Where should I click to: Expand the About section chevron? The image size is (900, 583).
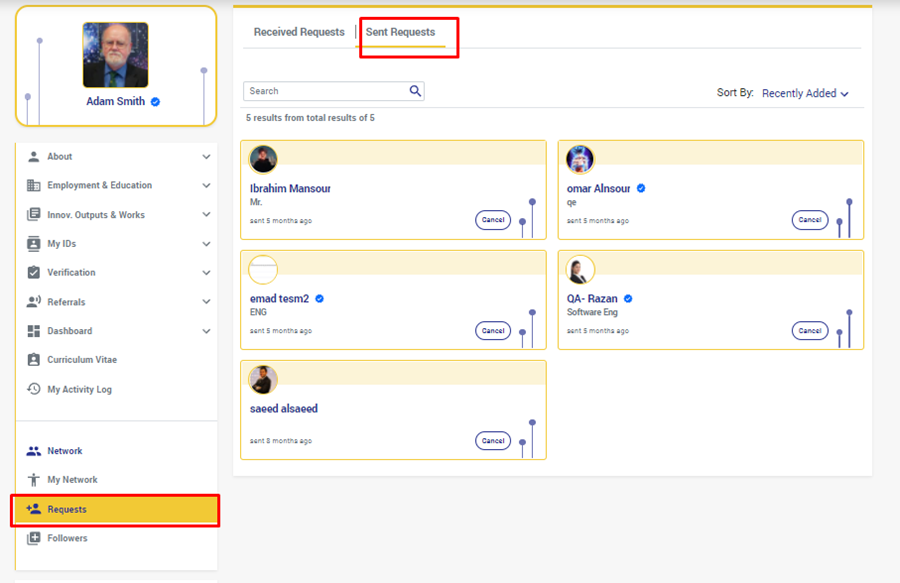pos(206,157)
